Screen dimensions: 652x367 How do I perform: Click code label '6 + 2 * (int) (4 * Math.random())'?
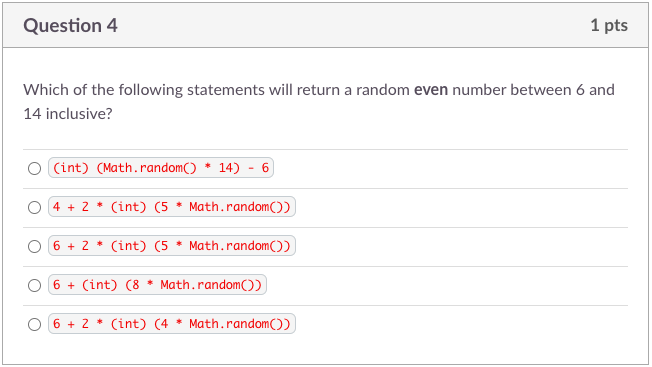[x=172, y=324]
